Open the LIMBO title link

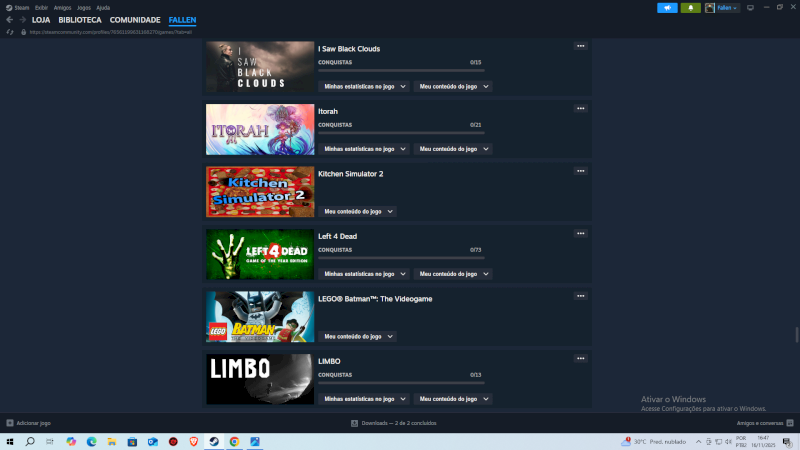[329, 361]
